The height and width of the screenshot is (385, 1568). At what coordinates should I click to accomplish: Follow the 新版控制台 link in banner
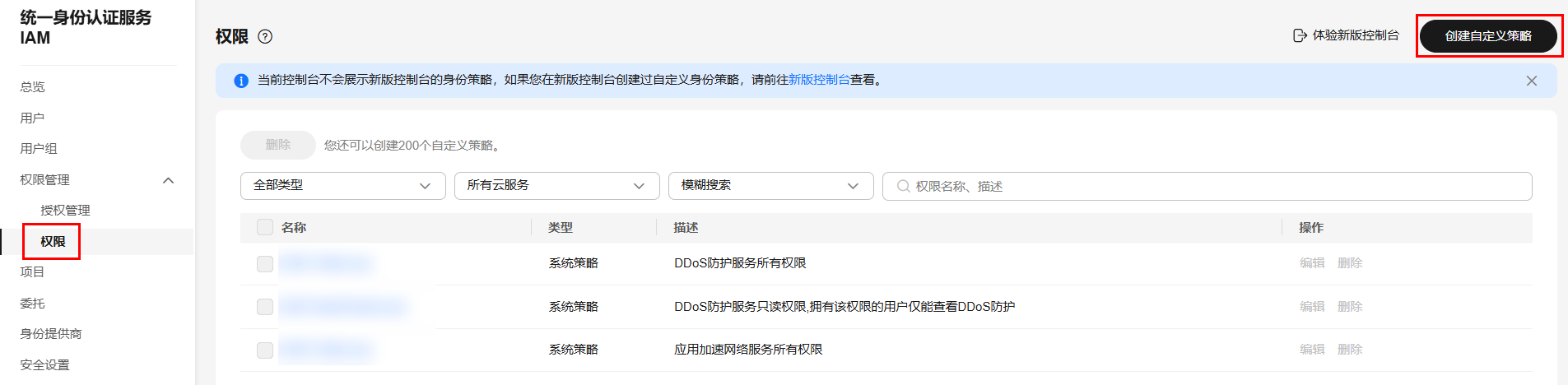[x=819, y=80]
